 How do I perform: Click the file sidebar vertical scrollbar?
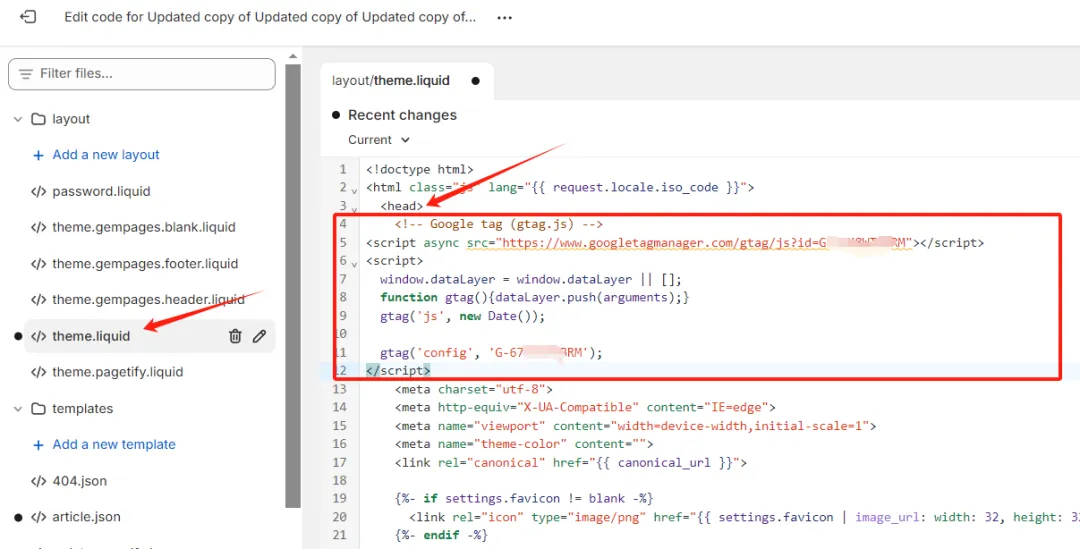293,286
